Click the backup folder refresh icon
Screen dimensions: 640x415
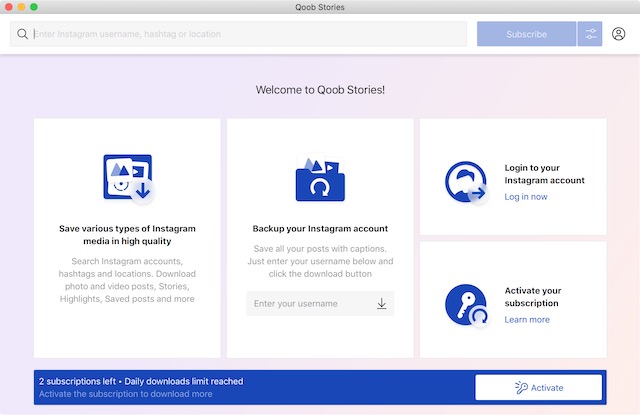click(320, 178)
